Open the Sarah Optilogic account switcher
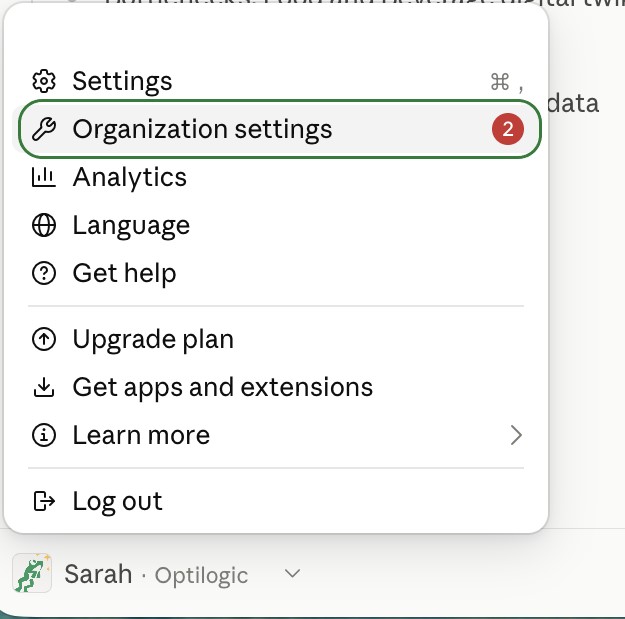Viewport: 625px width, 619px height. [157, 574]
